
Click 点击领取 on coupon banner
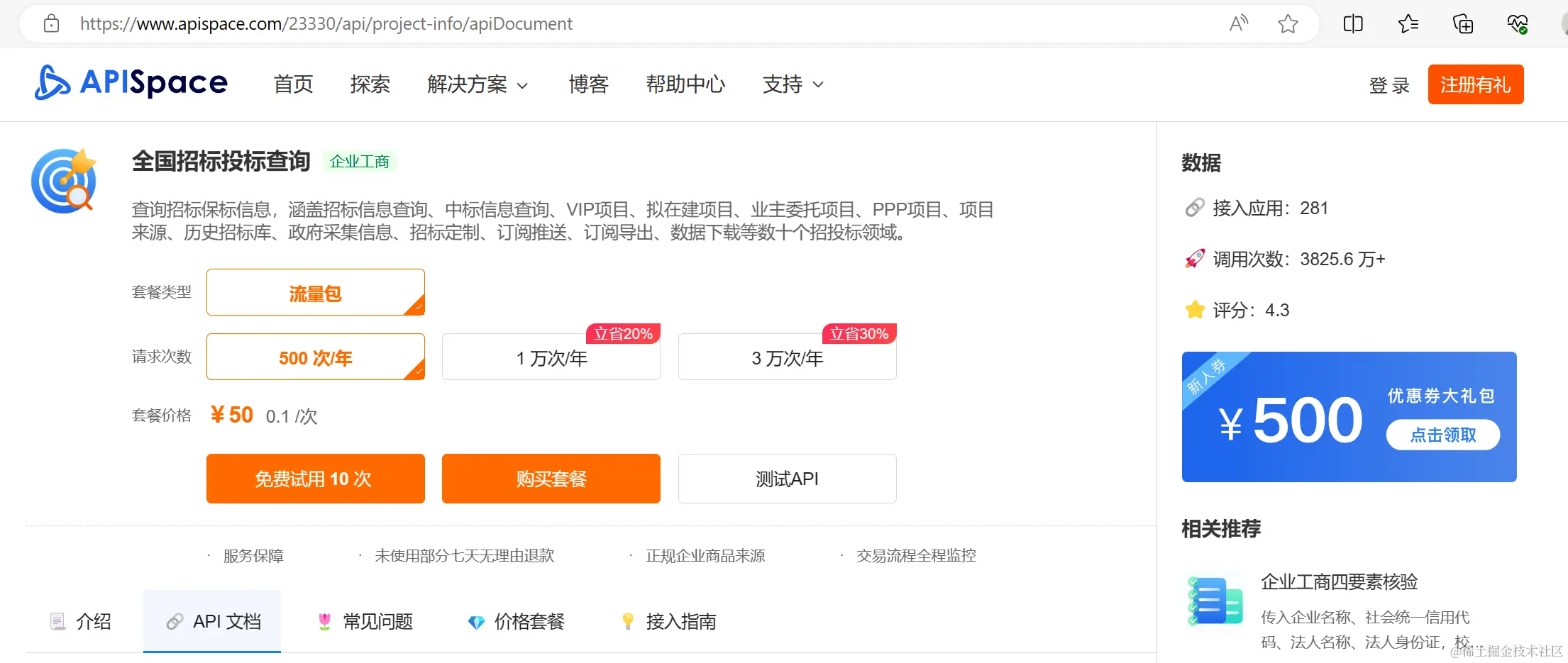pyautogui.click(x=1443, y=435)
